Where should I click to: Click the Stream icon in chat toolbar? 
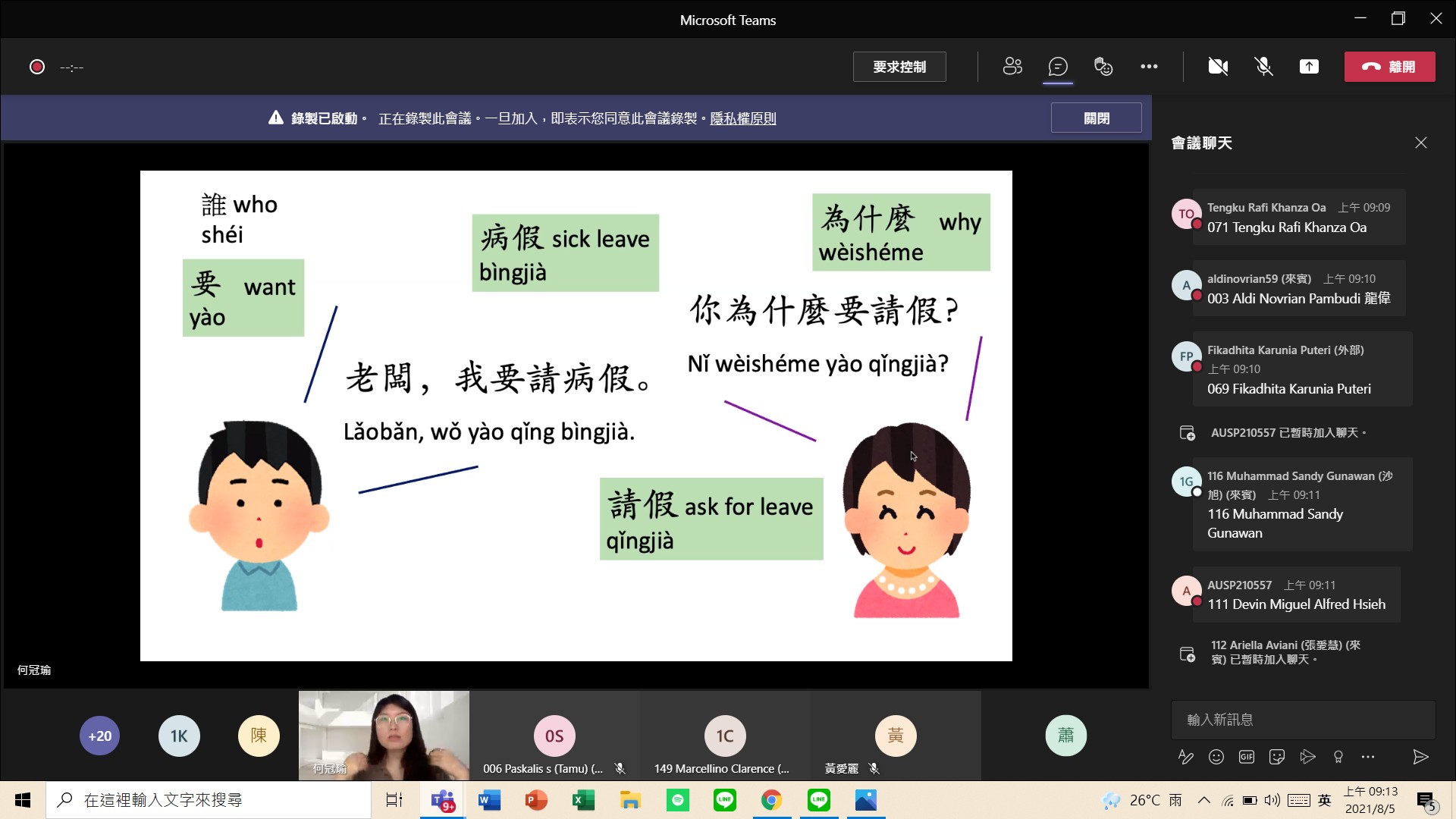coord(1307,757)
